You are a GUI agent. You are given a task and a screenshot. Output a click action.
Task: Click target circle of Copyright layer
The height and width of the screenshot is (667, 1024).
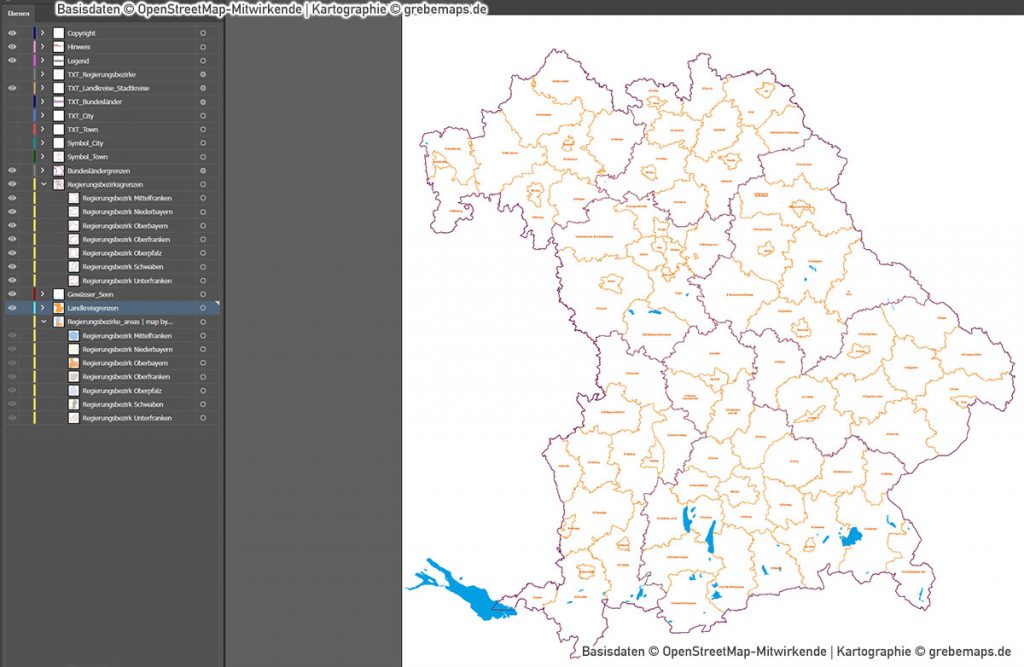point(203,33)
